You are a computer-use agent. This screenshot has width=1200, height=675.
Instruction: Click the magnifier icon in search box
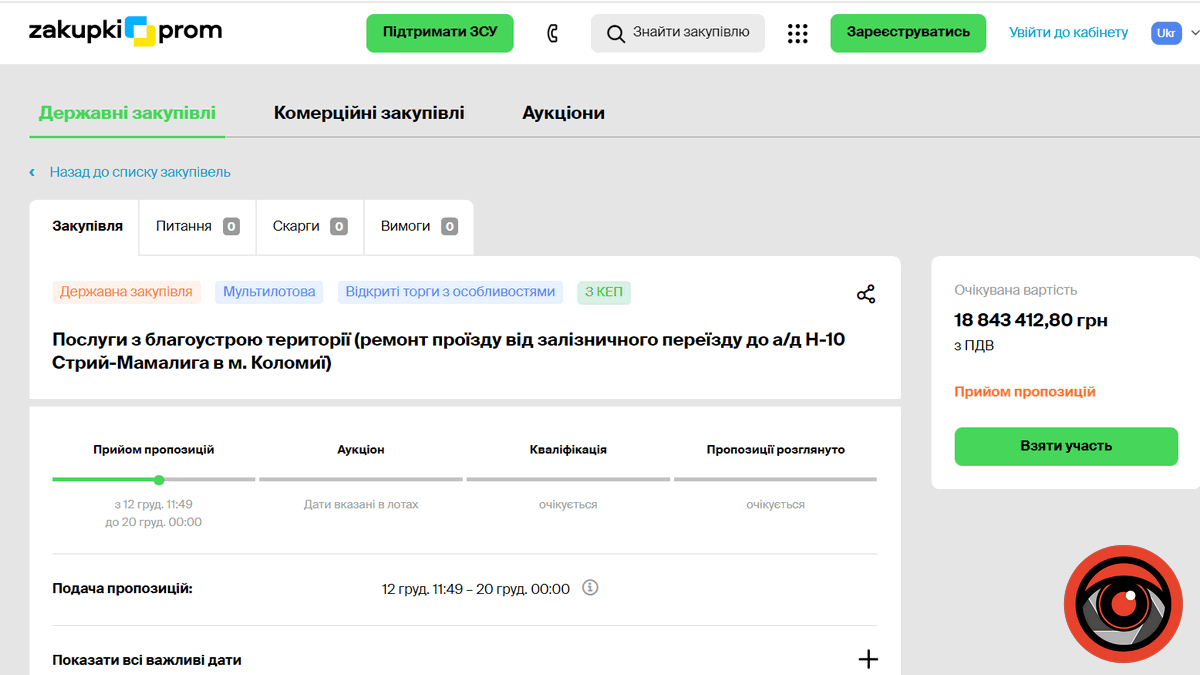pos(616,33)
